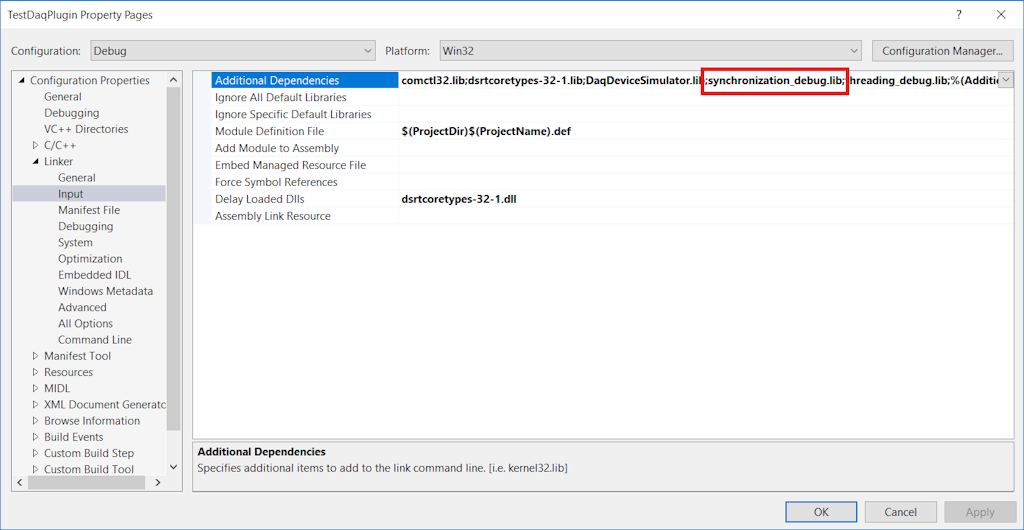This screenshot has height=530, width=1024.
Task: Click the tree horizontal scrollbar thumb
Action: point(86,482)
